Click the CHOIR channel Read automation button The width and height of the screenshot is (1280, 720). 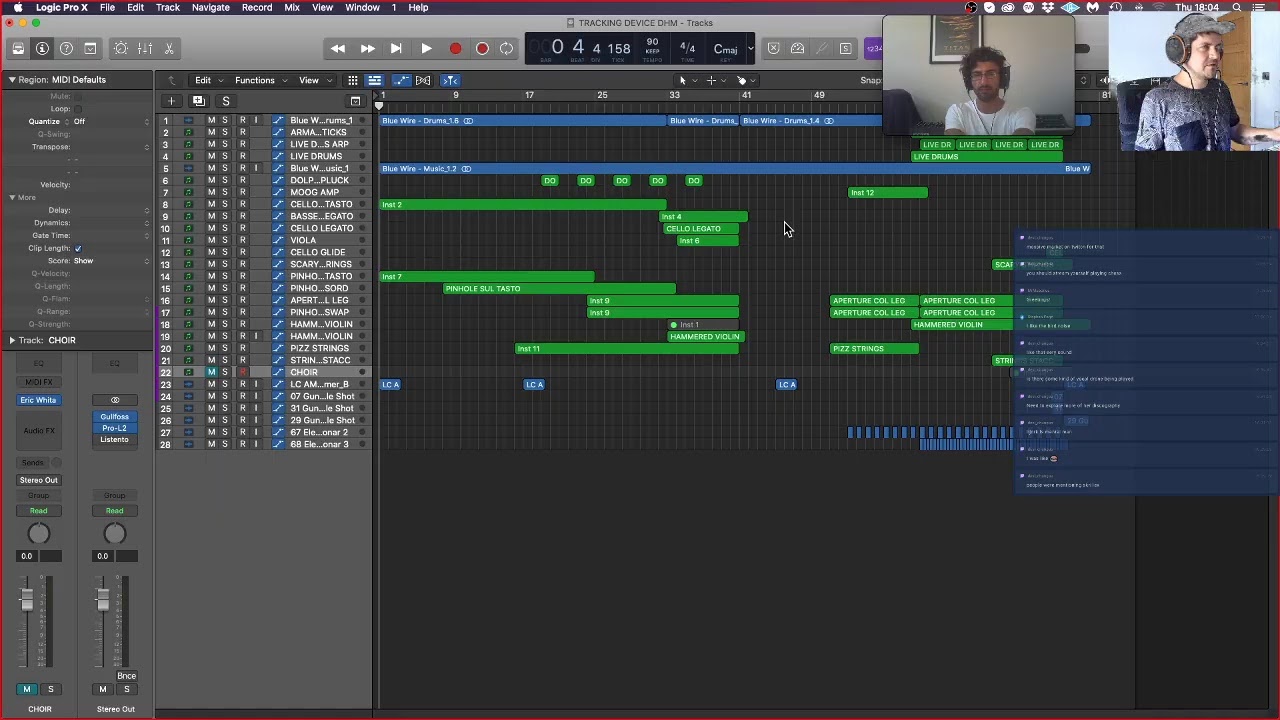tap(38, 511)
